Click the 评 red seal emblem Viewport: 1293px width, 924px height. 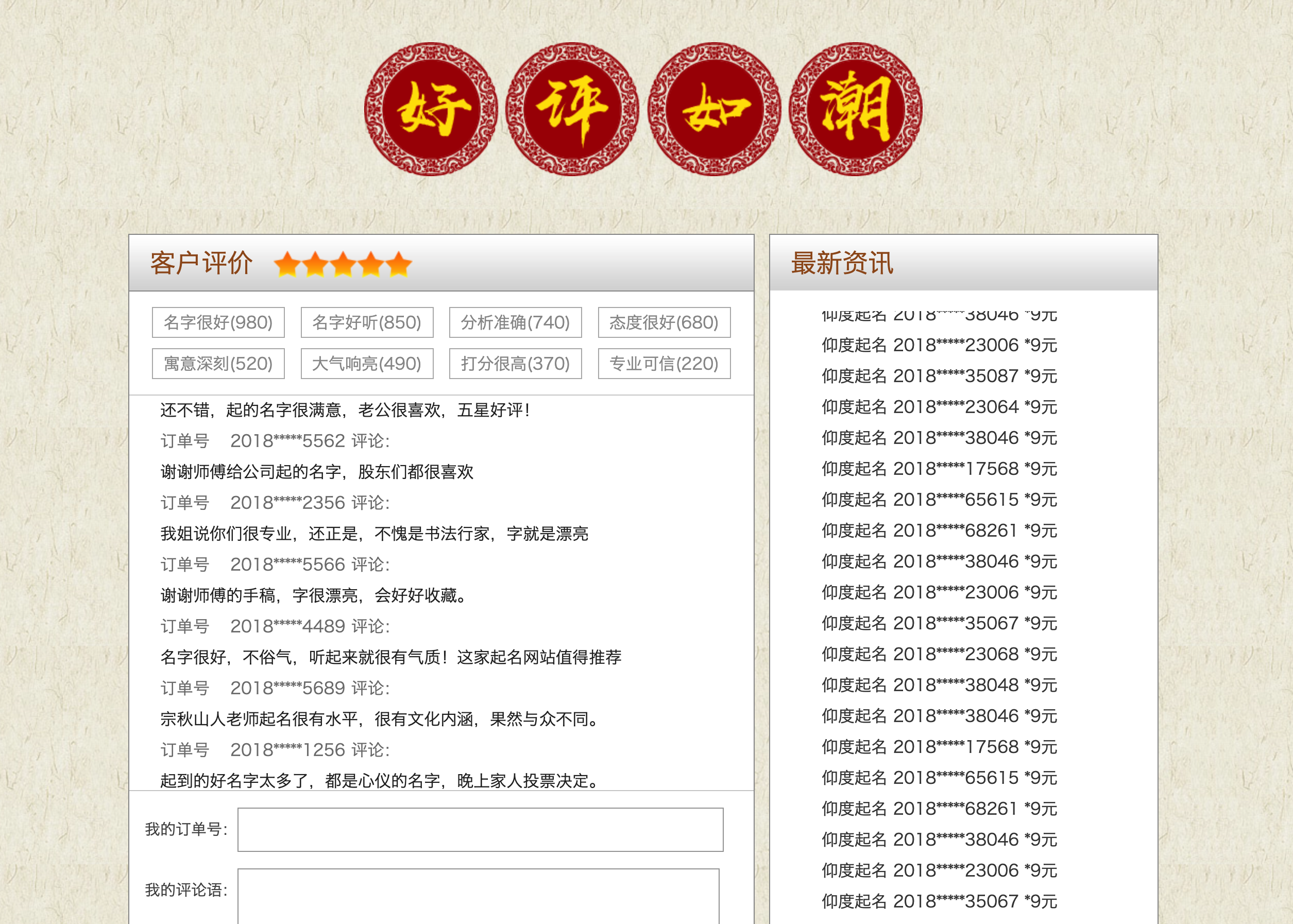point(572,109)
